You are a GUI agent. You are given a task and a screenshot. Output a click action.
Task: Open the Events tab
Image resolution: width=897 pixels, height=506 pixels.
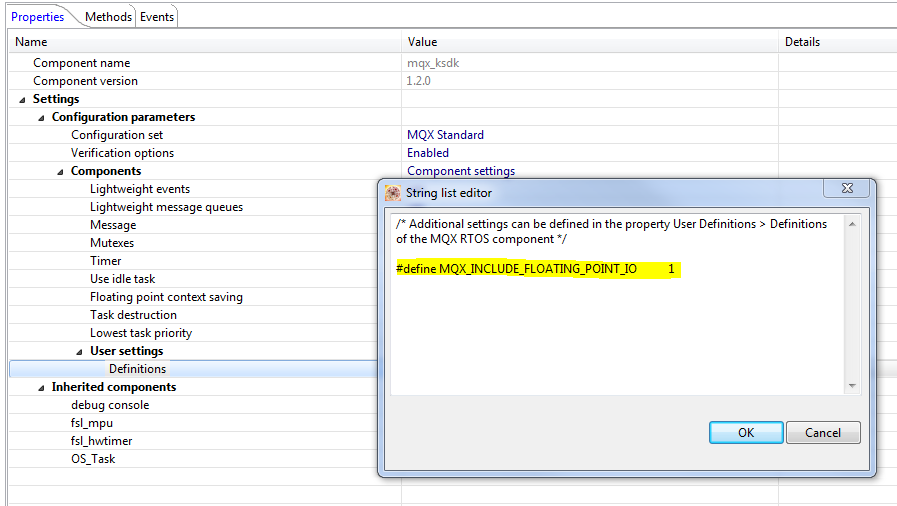[157, 17]
